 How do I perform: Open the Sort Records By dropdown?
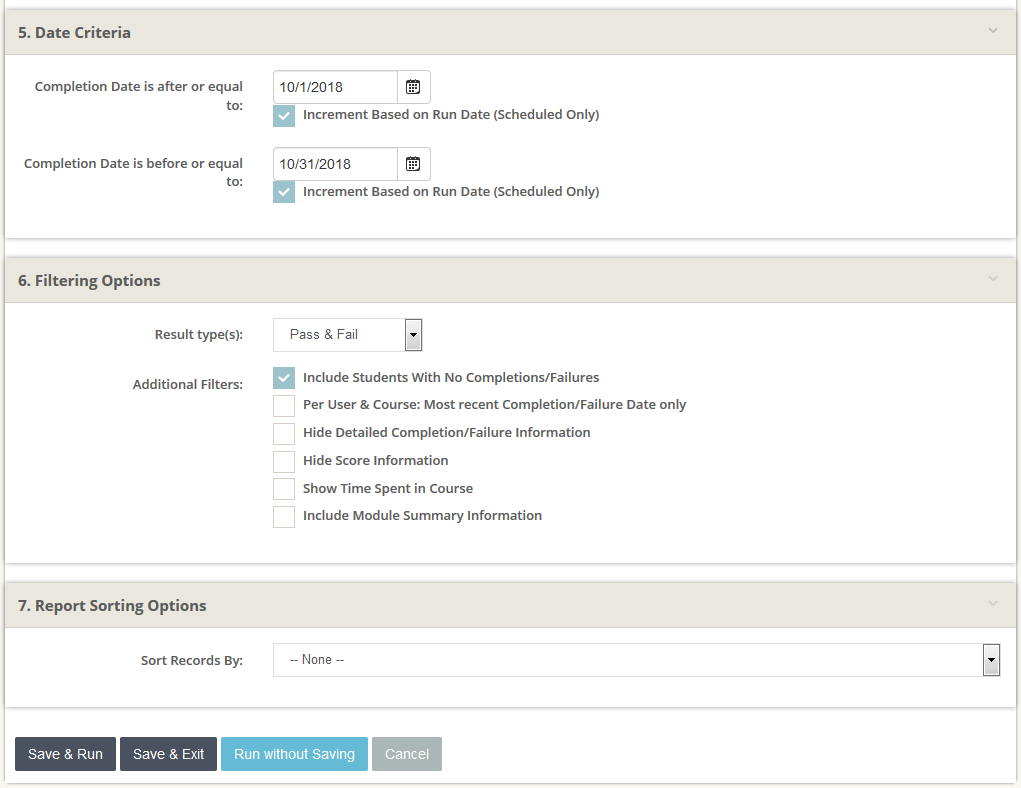tap(991, 660)
